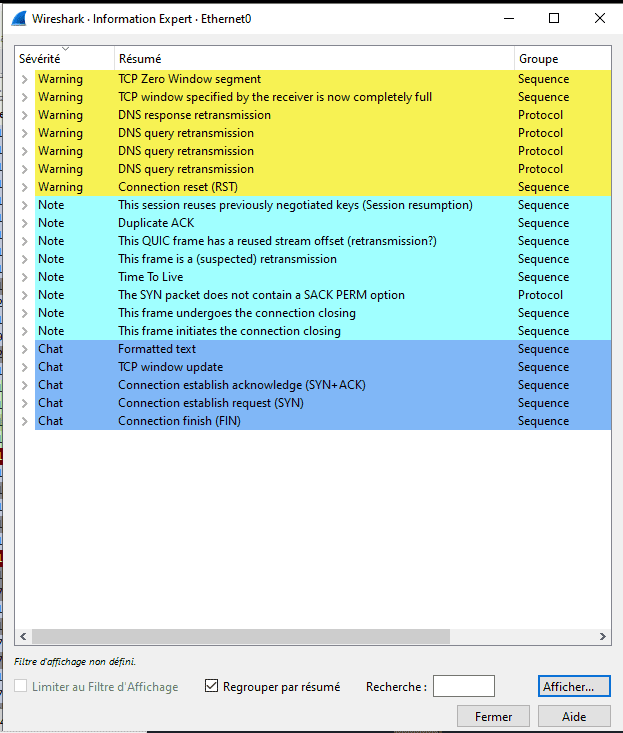Sort by the Résumé column header
The image size is (623, 733).
(x=314, y=58)
